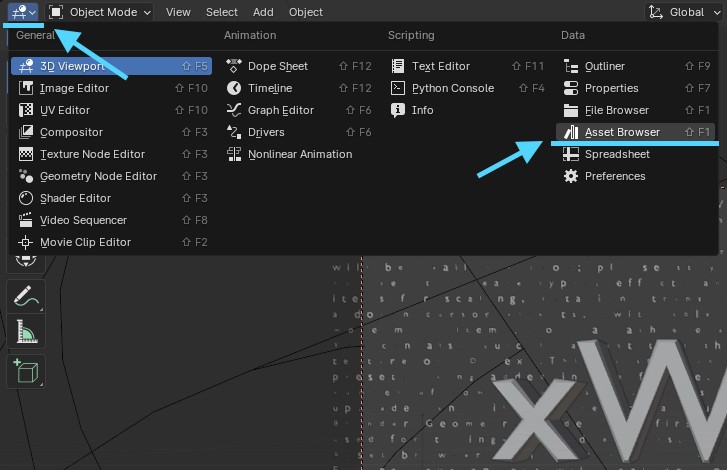The height and width of the screenshot is (470, 727).
Task: Expand the Object Mode dropdown
Action: pyautogui.click(x=101, y=12)
